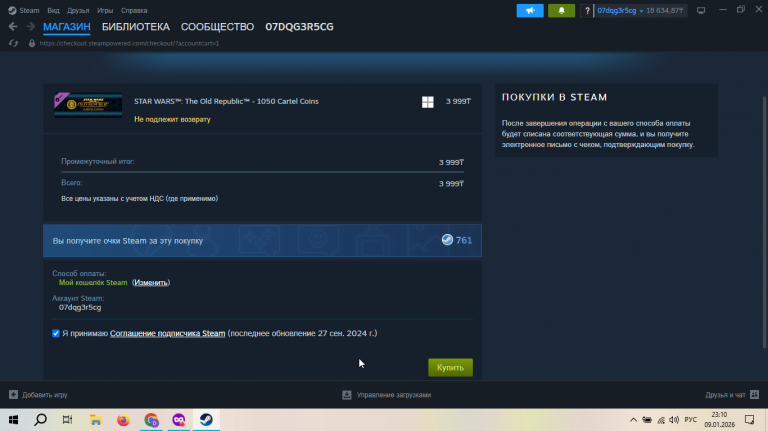Open Друзья и чат
Viewport: 768px width, 431px height.
coord(725,395)
